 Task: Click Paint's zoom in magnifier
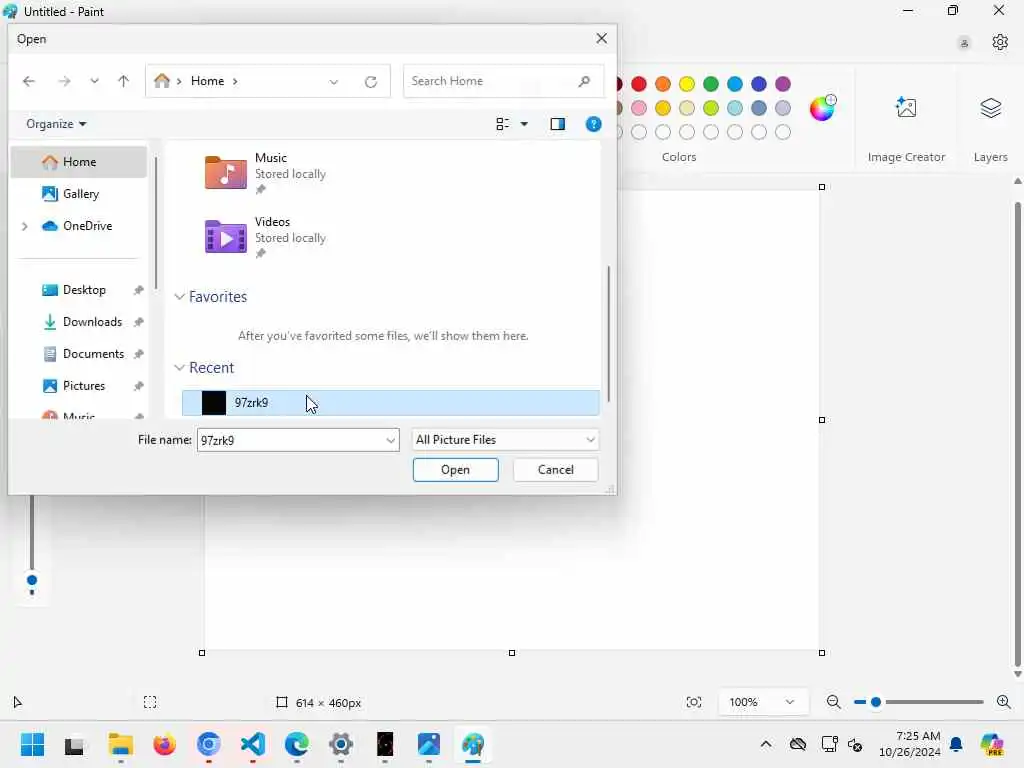point(1004,702)
